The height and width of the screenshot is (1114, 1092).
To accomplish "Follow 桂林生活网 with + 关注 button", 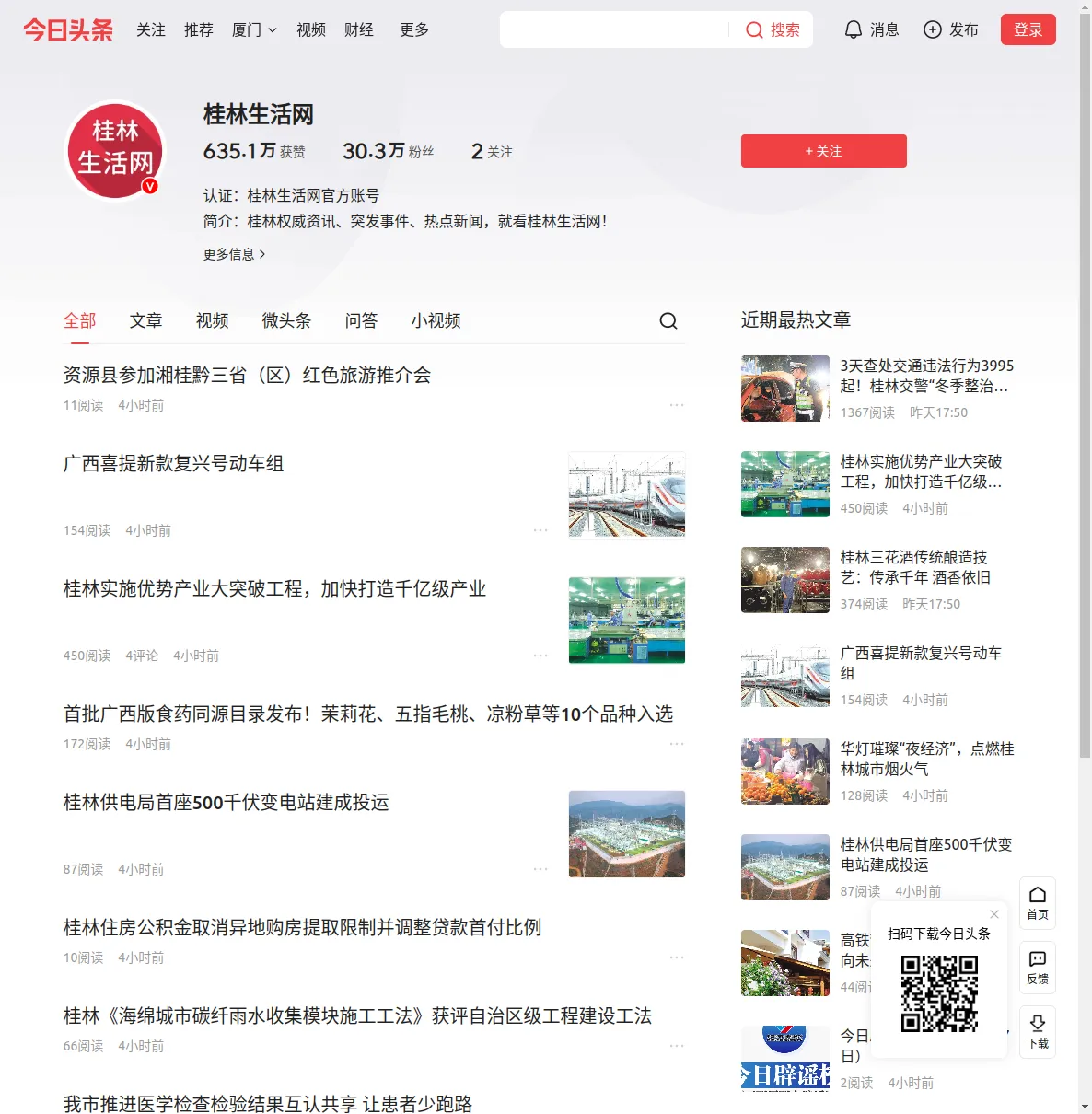I will coord(824,151).
